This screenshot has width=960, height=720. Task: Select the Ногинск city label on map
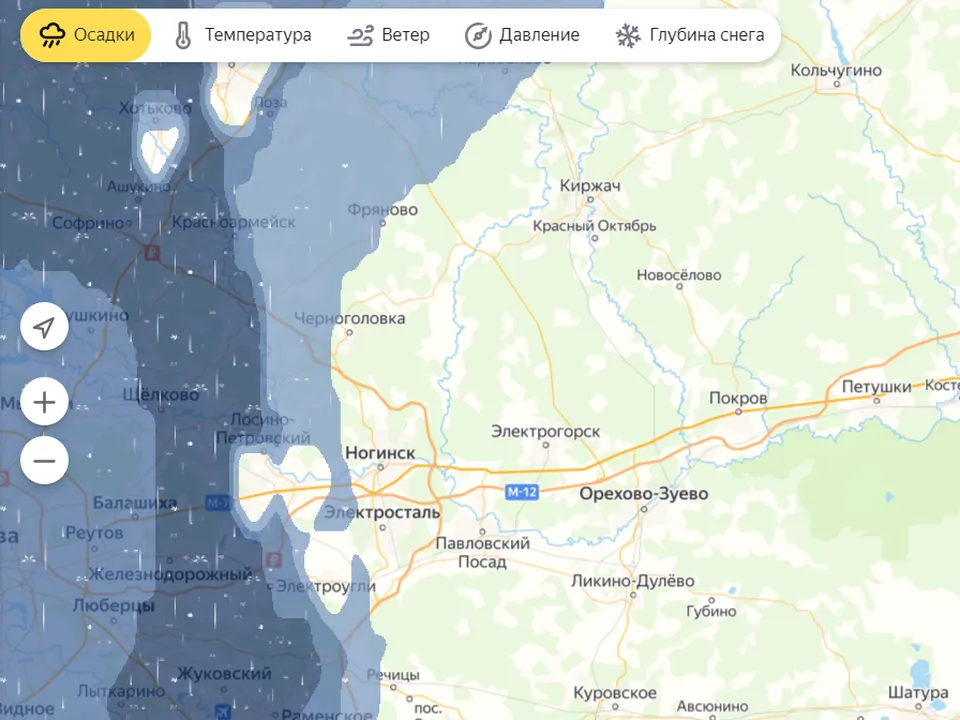pyautogui.click(x=380, y=453)
